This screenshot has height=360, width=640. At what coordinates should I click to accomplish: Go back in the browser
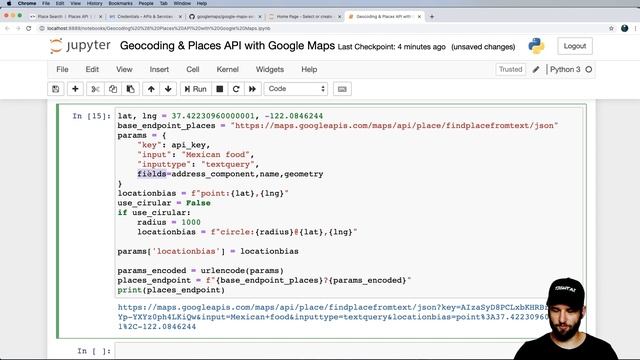[x=7, y=28]
